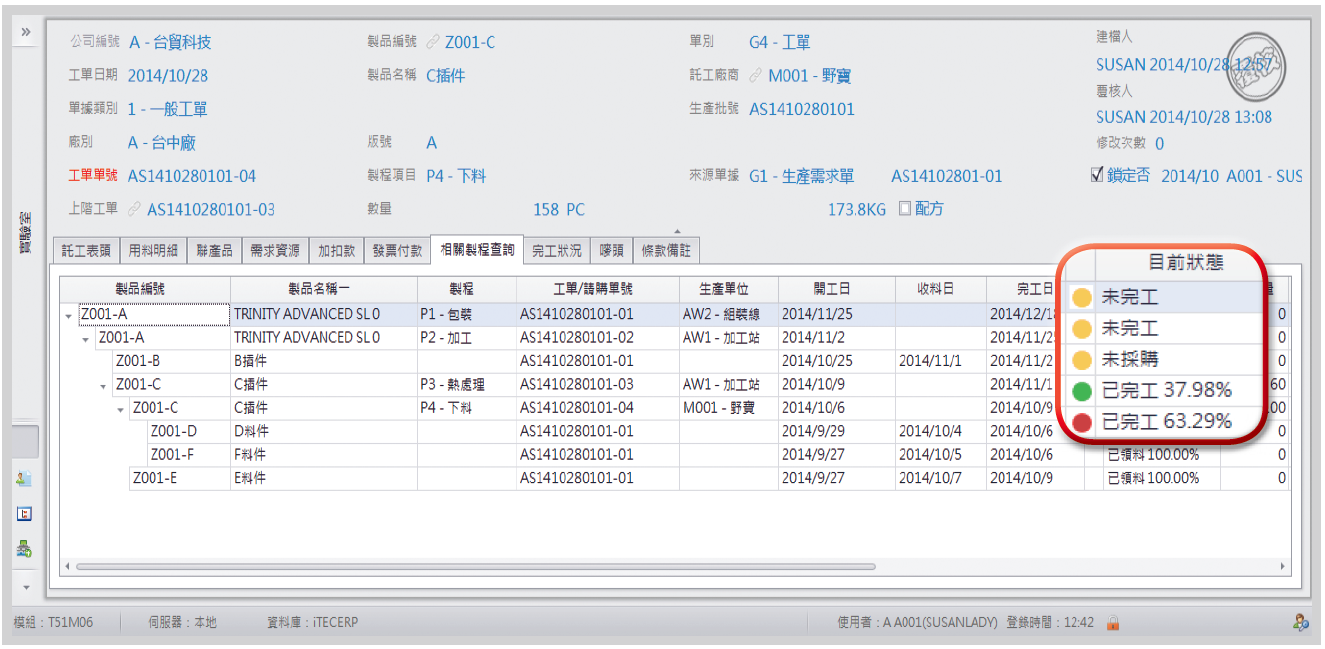Click the horizontal scrollbar's left arrow

[x=68, y=566]
